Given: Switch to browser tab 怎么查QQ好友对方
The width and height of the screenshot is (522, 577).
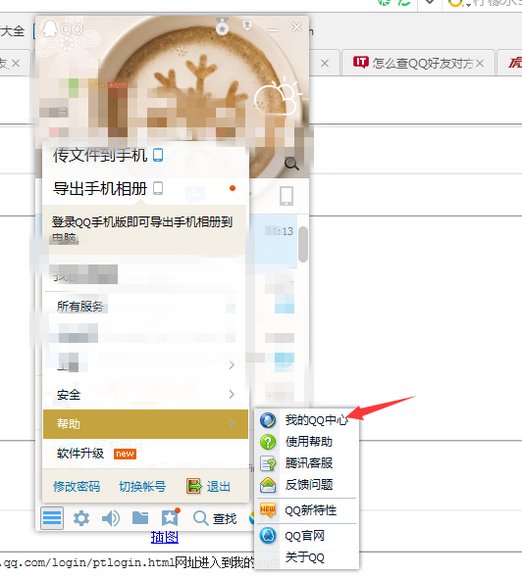Looking at the screenshot, I should [418, 63].
